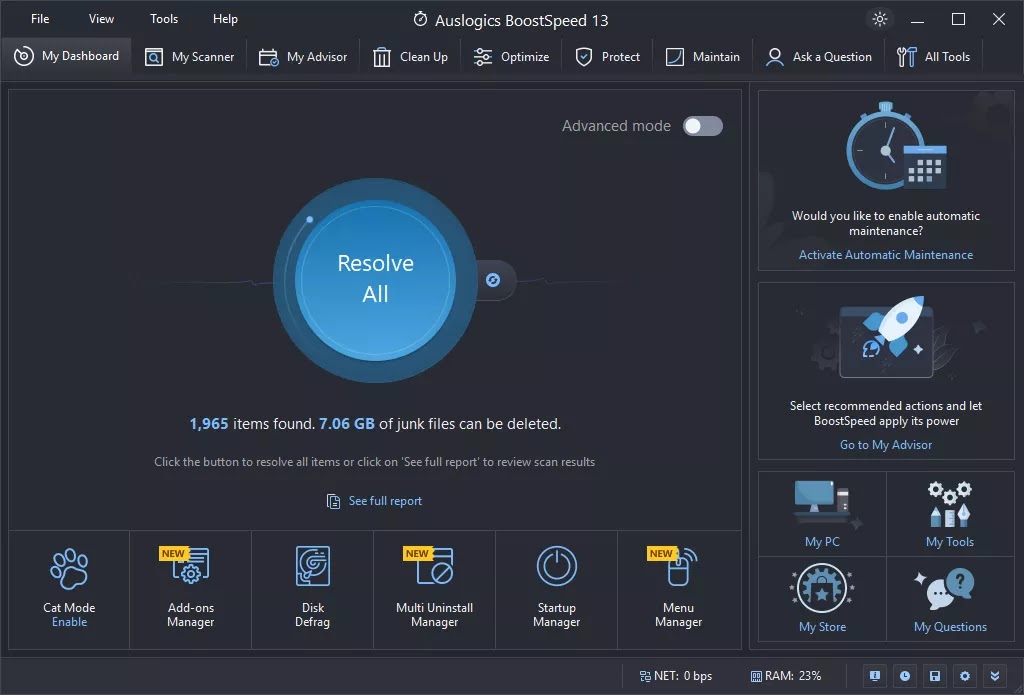The height and width of the screenshot is (695, 1024).
Task: Open BoostSpeed settings from the status bar
Action: pyautogui.click(x=964, y=676)
